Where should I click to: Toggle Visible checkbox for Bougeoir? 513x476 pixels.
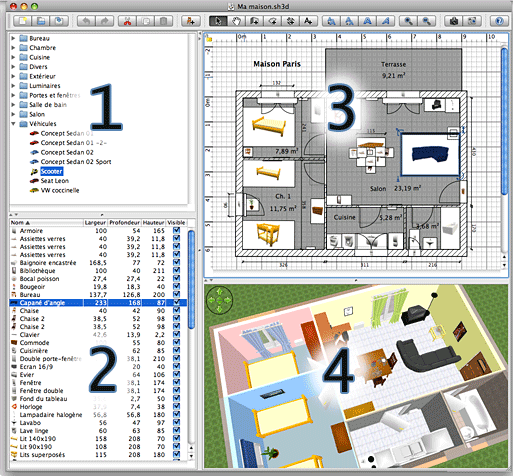pos(176,286)
